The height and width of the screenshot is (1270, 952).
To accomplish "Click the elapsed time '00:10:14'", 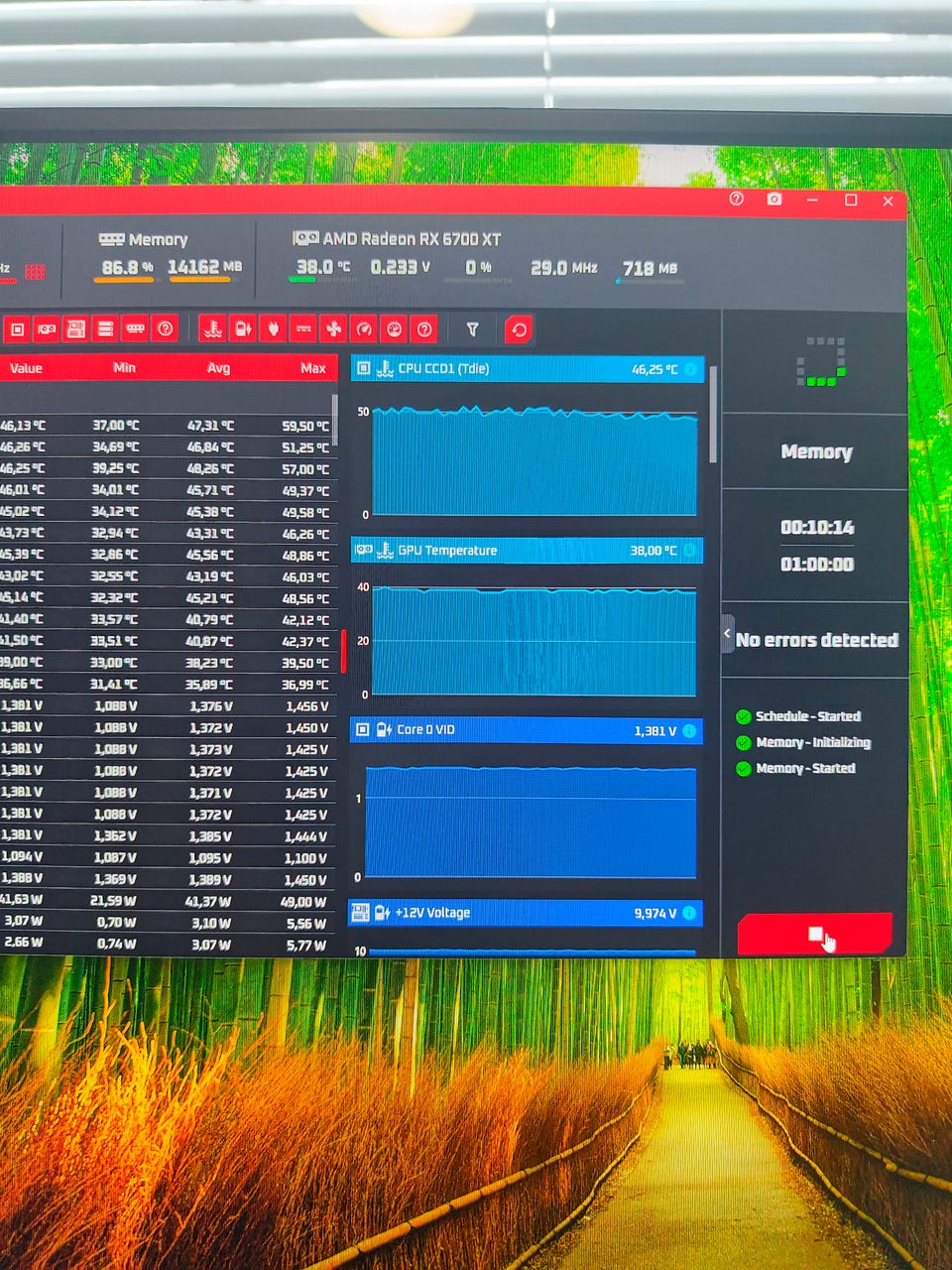I will click(817, 527).
